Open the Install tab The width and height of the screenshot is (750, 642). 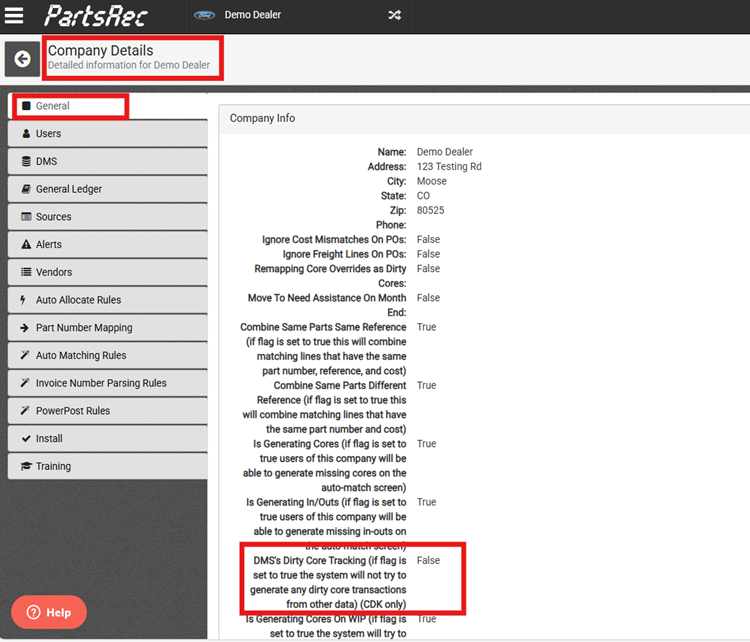tap(108, 439)
